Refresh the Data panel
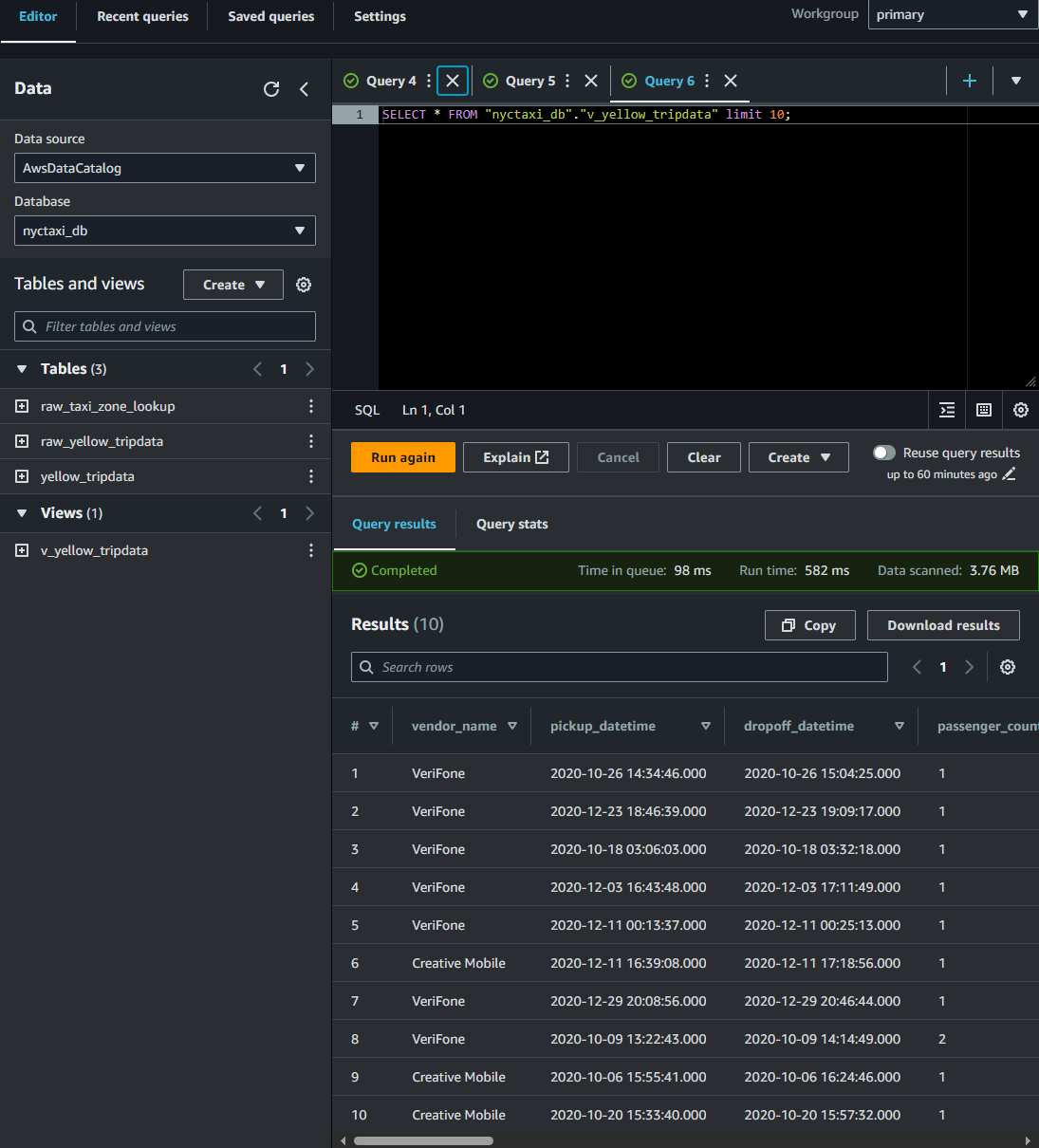 271,89
